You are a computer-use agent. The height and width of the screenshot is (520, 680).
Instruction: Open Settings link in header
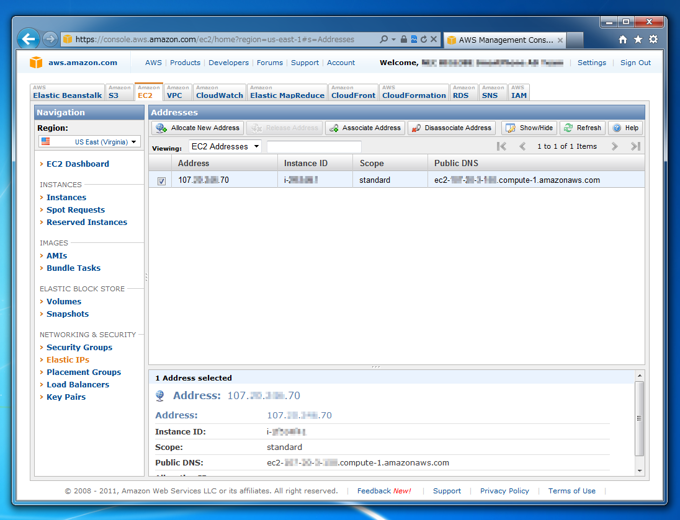tap(592, 62)
